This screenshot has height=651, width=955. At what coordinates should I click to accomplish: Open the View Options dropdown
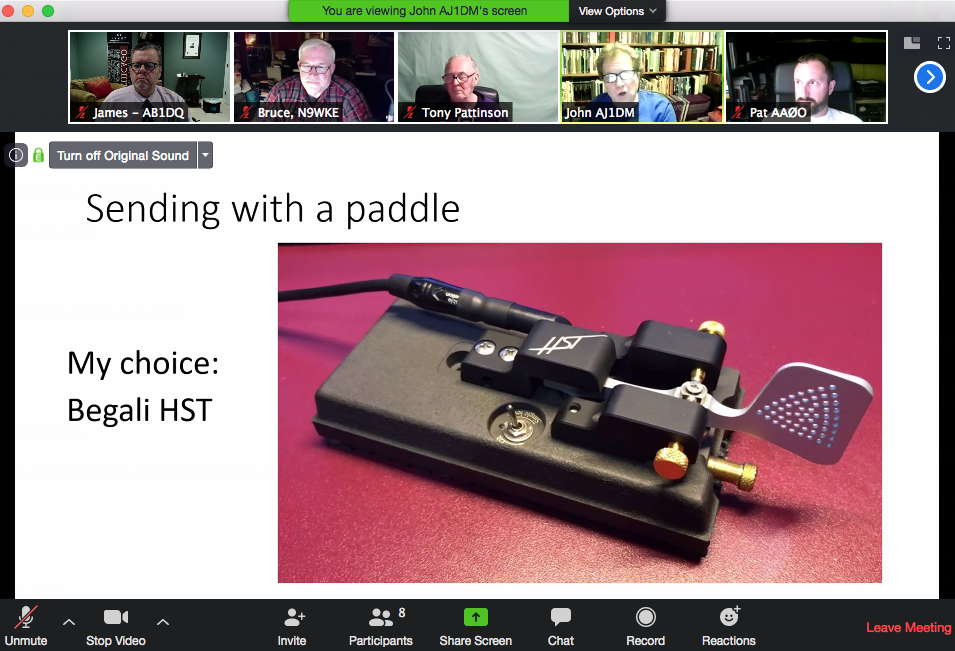coord(618,11)
